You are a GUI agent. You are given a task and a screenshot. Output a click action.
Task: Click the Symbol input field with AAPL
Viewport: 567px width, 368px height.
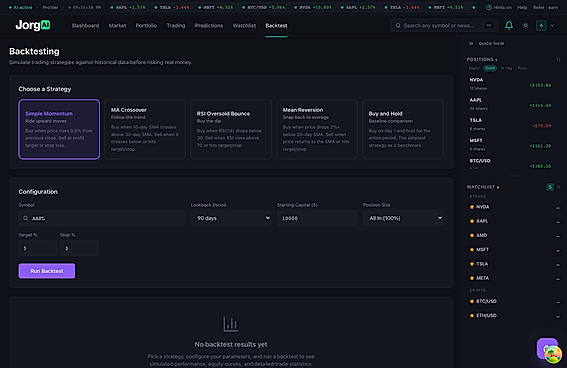[102, 218]
